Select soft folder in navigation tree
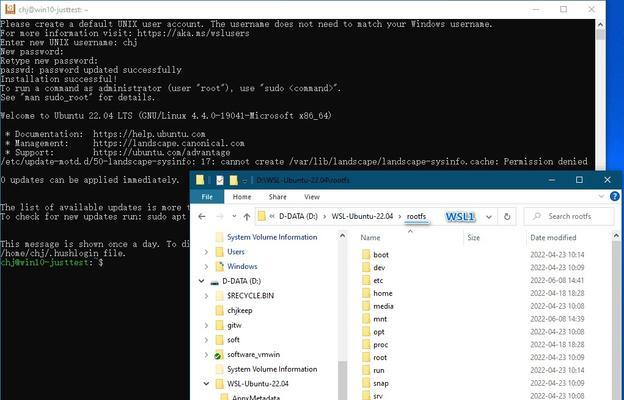Screen dimensions: 624x400 tap(233, 340)
